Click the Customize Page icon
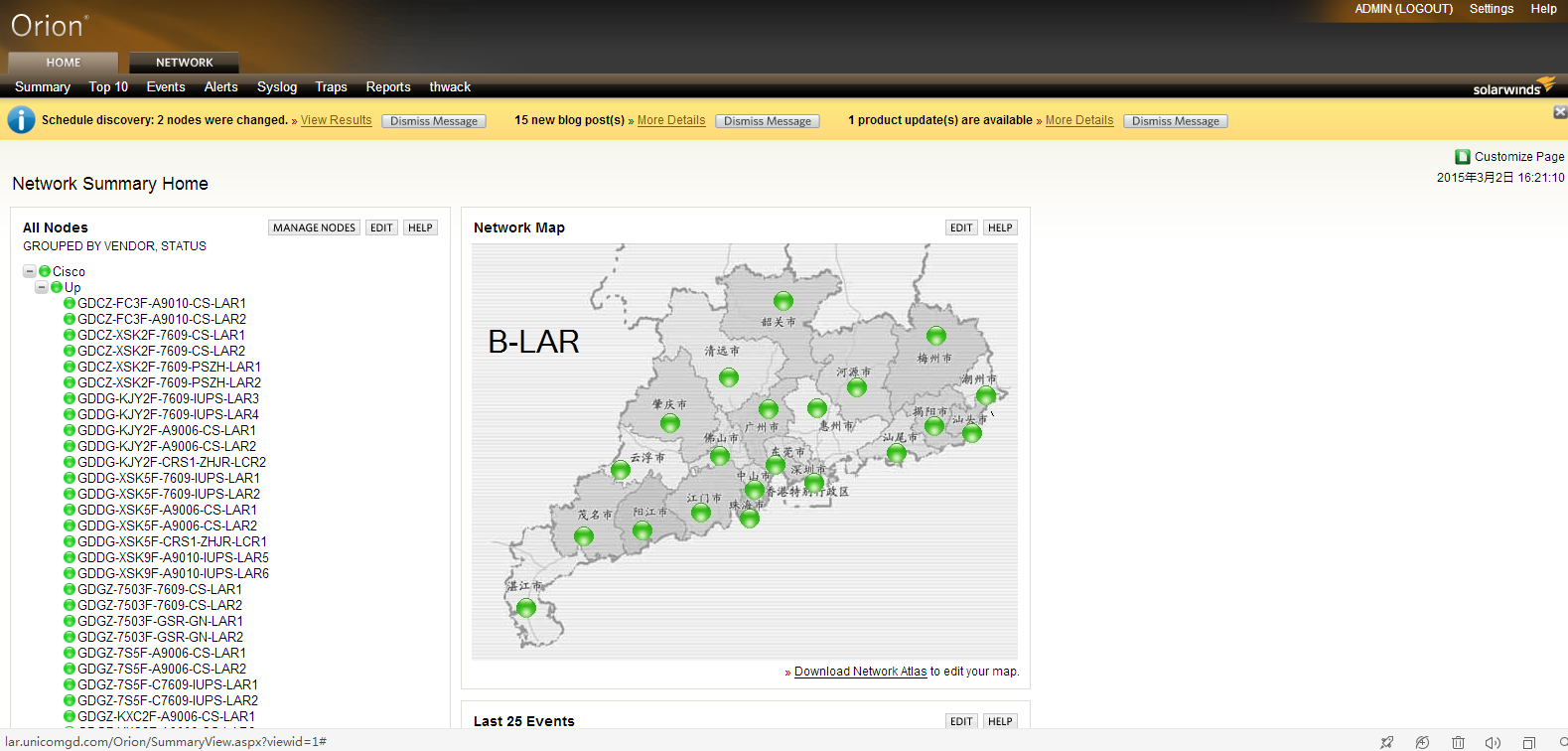 [x=1463, y=157]
